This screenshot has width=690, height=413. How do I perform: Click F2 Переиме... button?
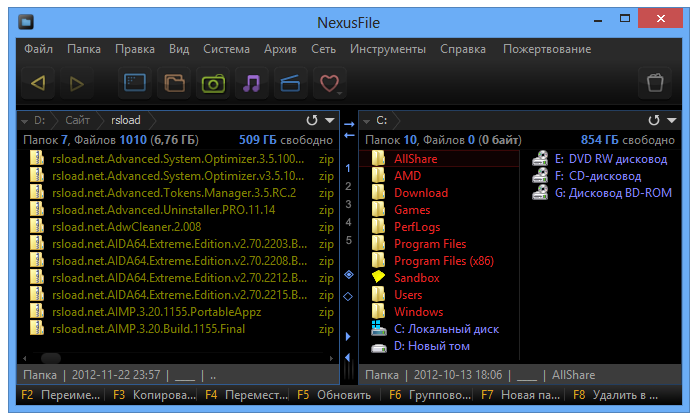pyautogui.click(x=60, y=395)
